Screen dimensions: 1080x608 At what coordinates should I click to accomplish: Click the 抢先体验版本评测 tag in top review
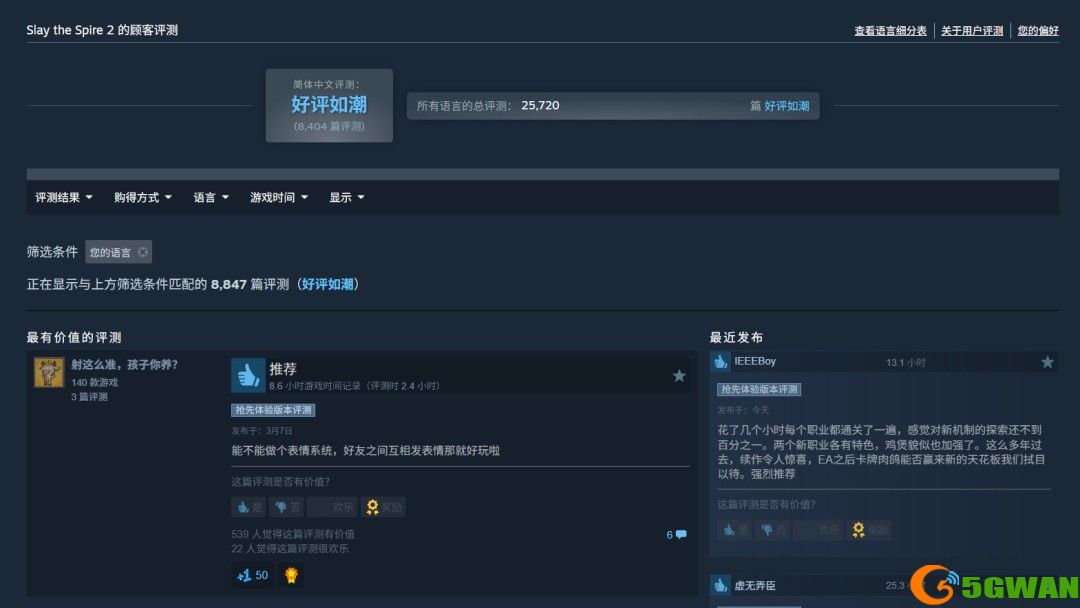(273, 410)
